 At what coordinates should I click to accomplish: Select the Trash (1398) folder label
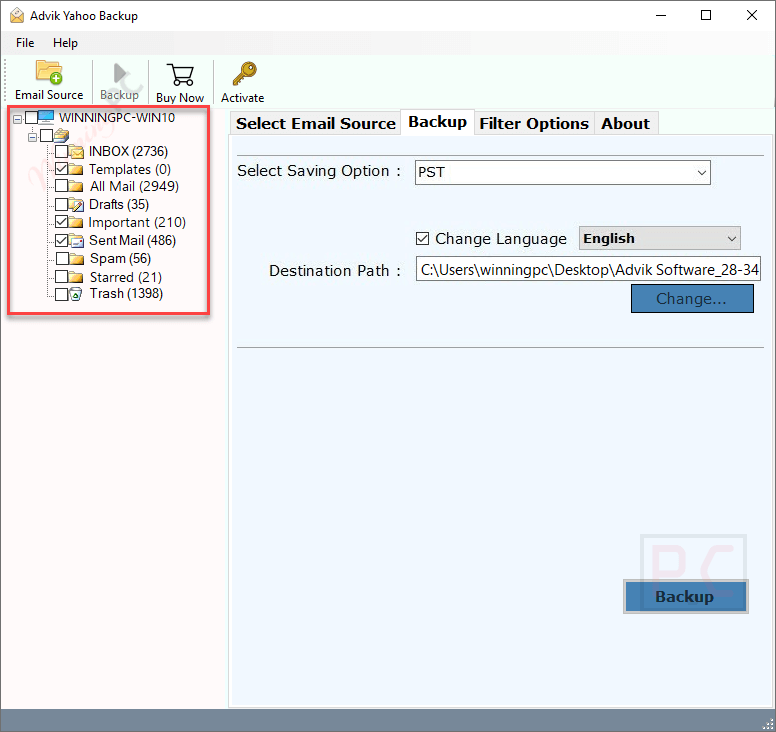[126, 294]
